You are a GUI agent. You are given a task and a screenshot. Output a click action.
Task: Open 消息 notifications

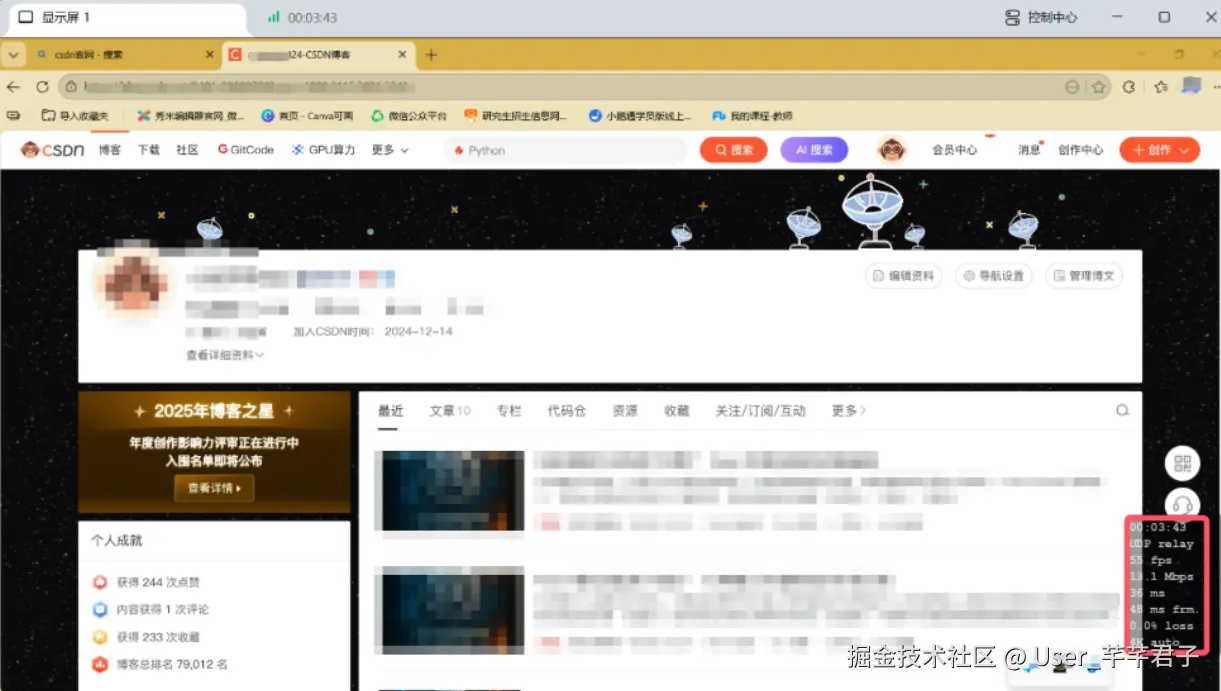click(1029, 150)
